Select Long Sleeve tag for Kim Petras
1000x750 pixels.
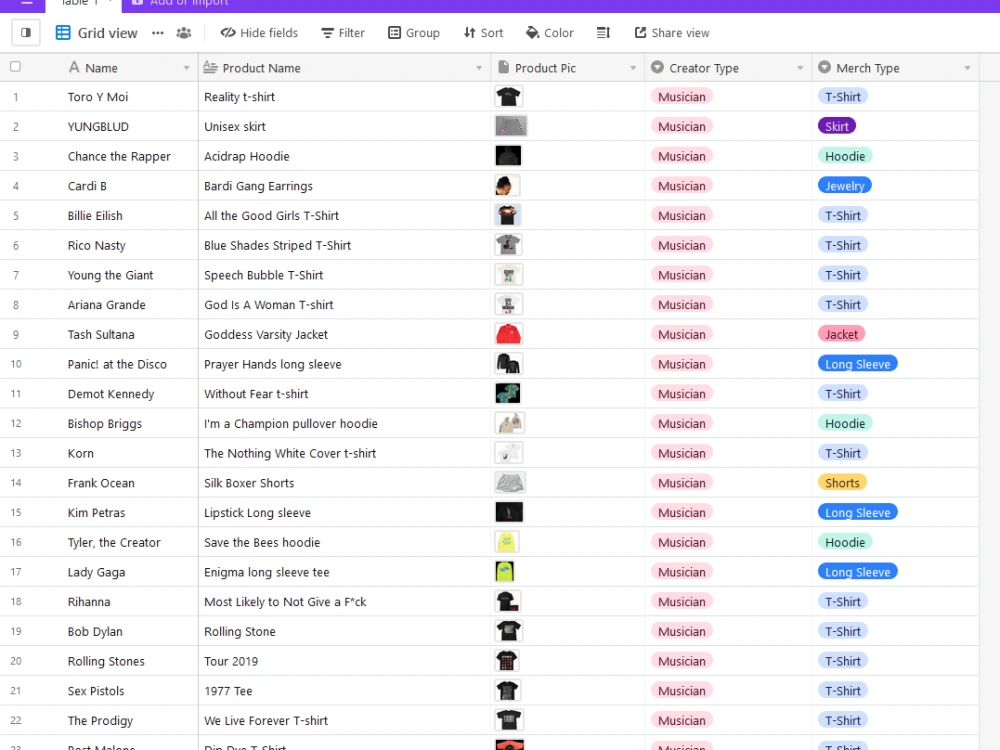(857, 513)
